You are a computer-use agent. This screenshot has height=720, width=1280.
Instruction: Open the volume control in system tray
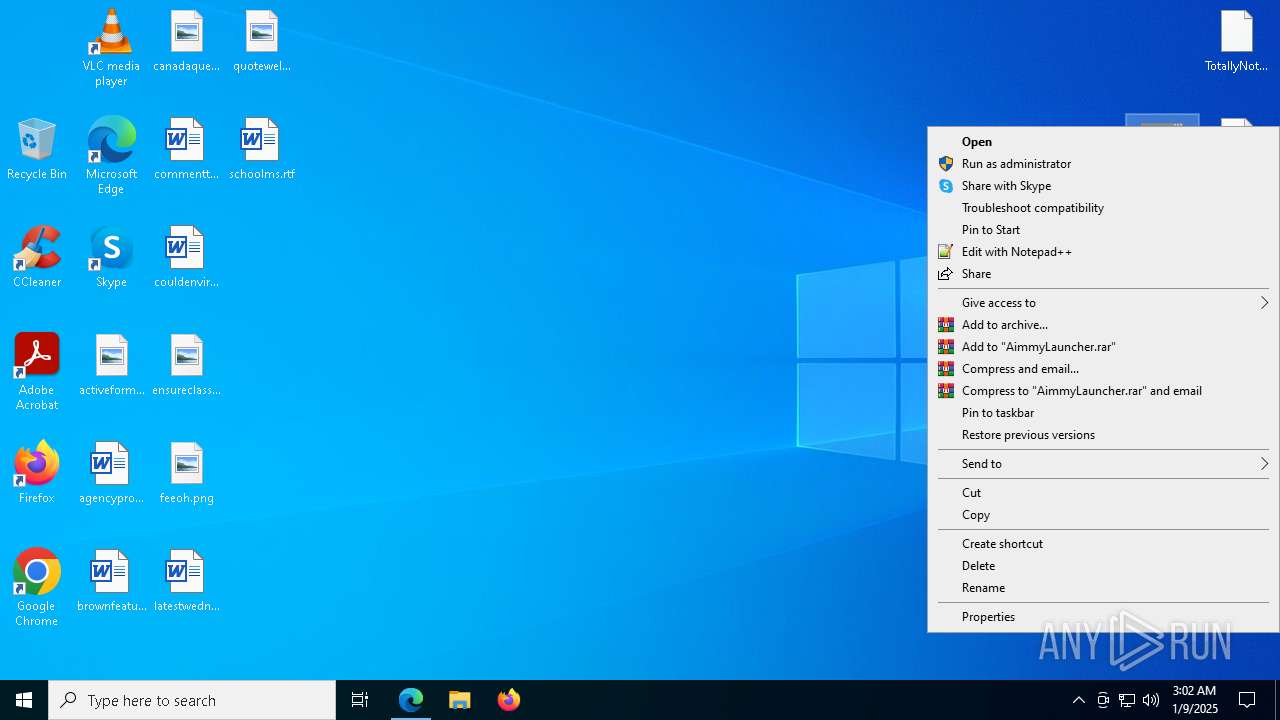pyautogui.click(x=1151, y=700)
